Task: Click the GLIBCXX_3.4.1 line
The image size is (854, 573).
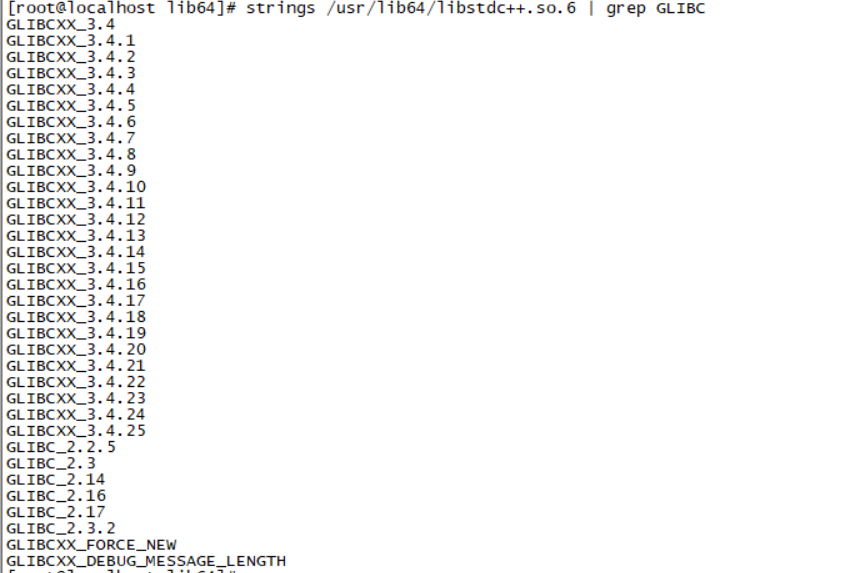Action: (71, 41)
